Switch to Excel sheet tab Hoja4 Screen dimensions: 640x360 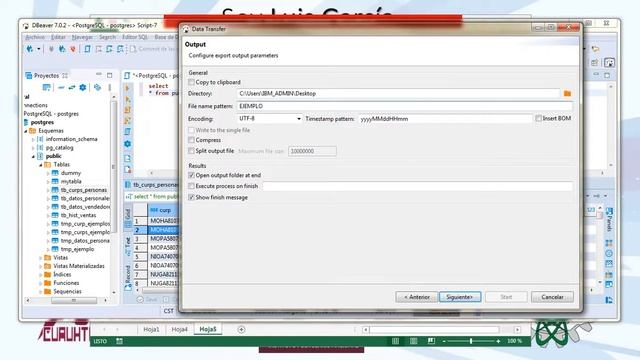click(180, 329)
